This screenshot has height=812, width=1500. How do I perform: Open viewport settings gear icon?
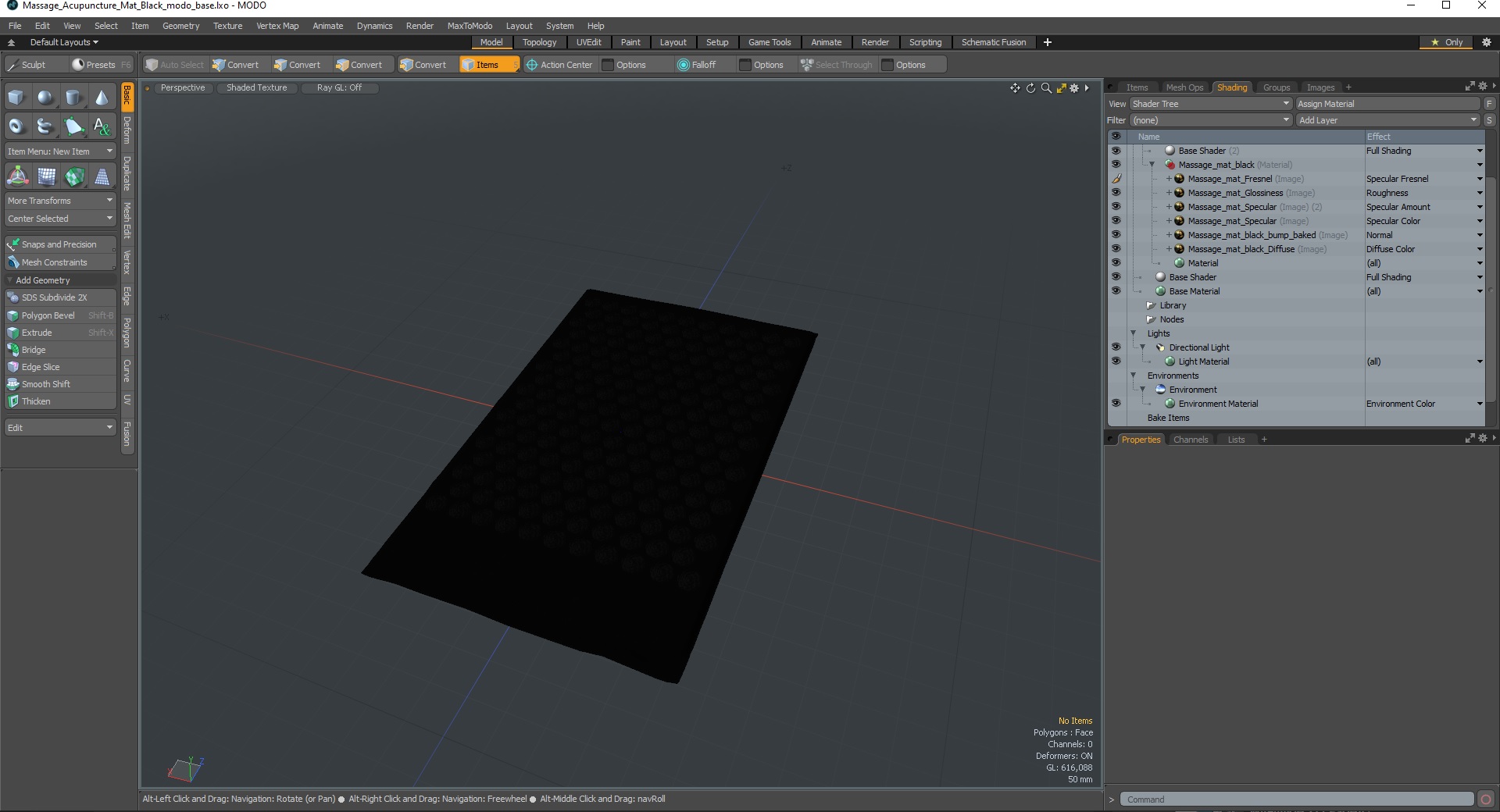[1075, 88]
